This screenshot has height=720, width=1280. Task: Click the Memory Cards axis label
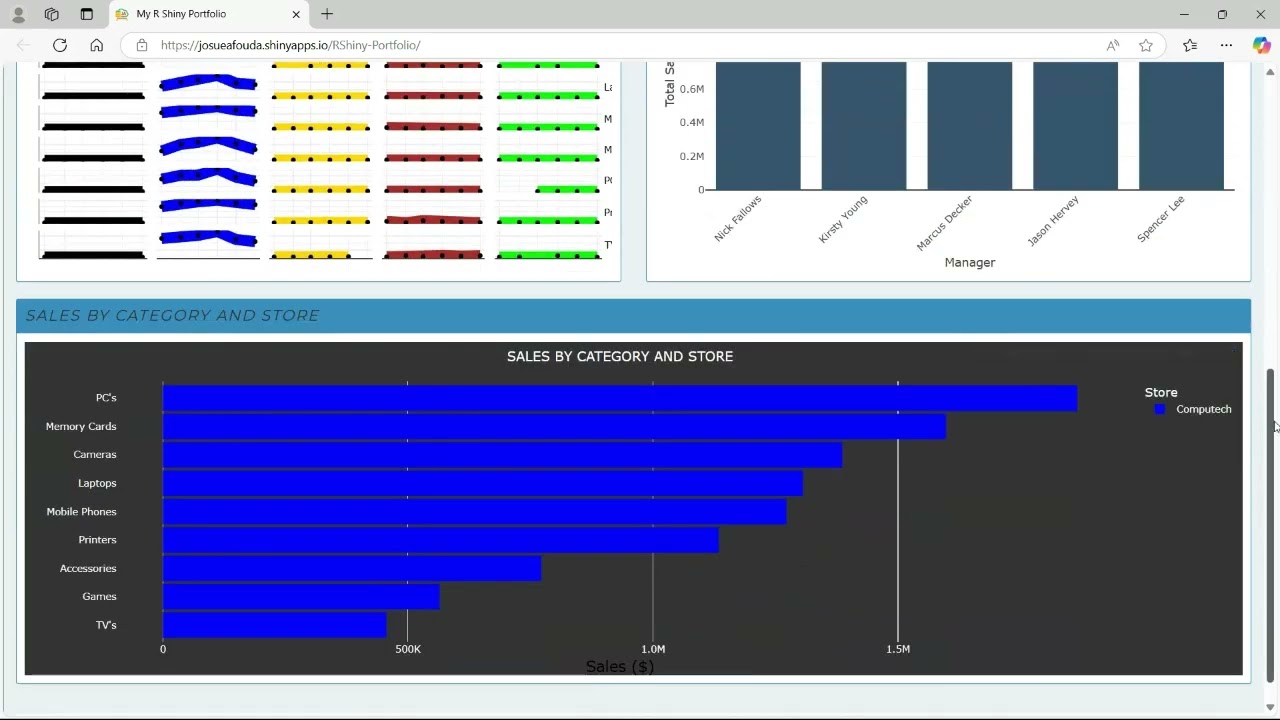pos(81,426)
